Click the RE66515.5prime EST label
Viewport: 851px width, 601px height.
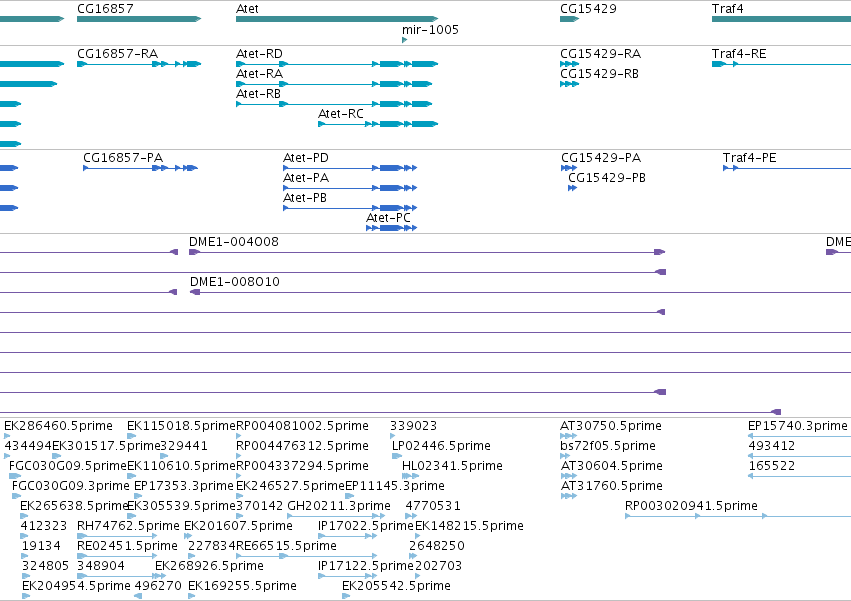click(287, 546)
